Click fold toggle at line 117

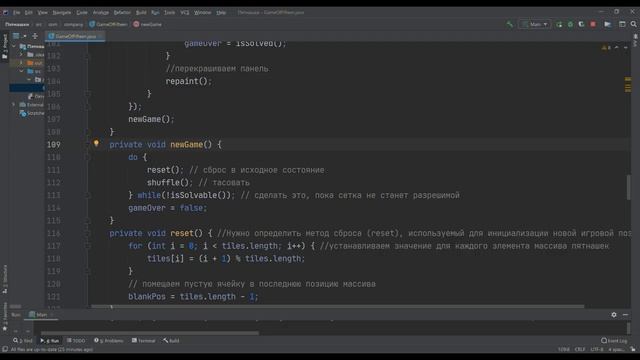click(x=88, y=246)
